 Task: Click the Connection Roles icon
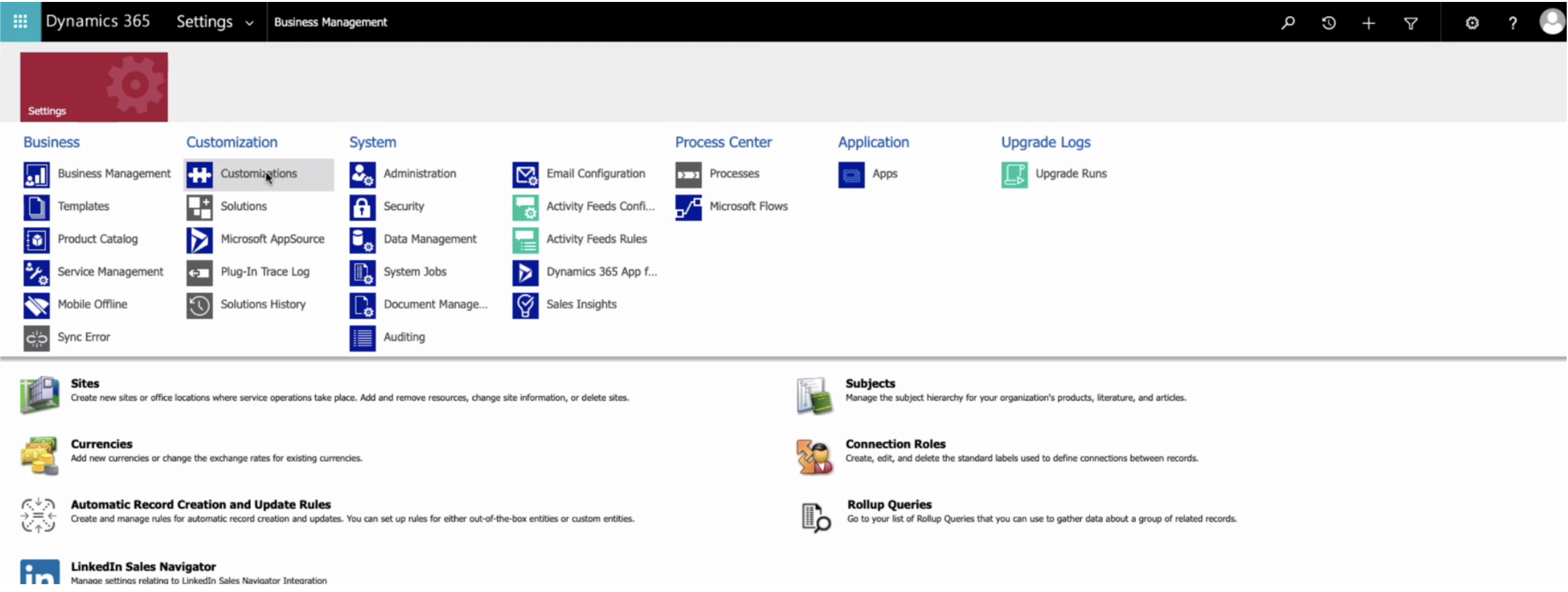coord(814,456)
